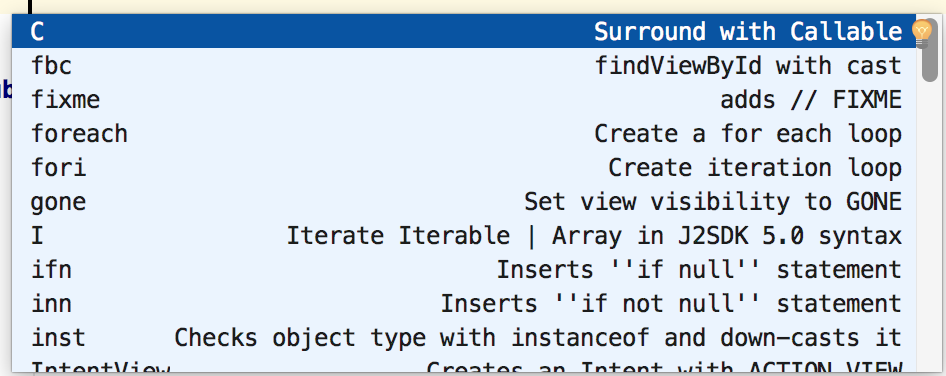The image size is (946, 376).
Task: Click the popup list scrollbar thumb
Action: coord(930,49)
